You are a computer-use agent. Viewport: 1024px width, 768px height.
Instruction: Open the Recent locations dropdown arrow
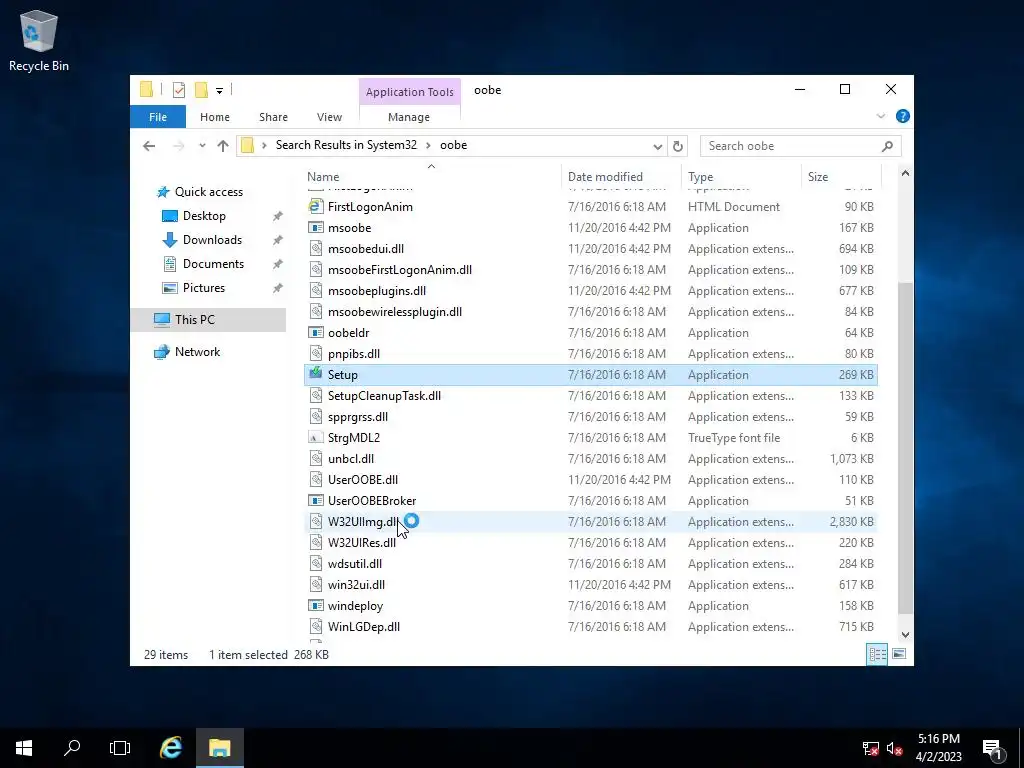(202, 146)
